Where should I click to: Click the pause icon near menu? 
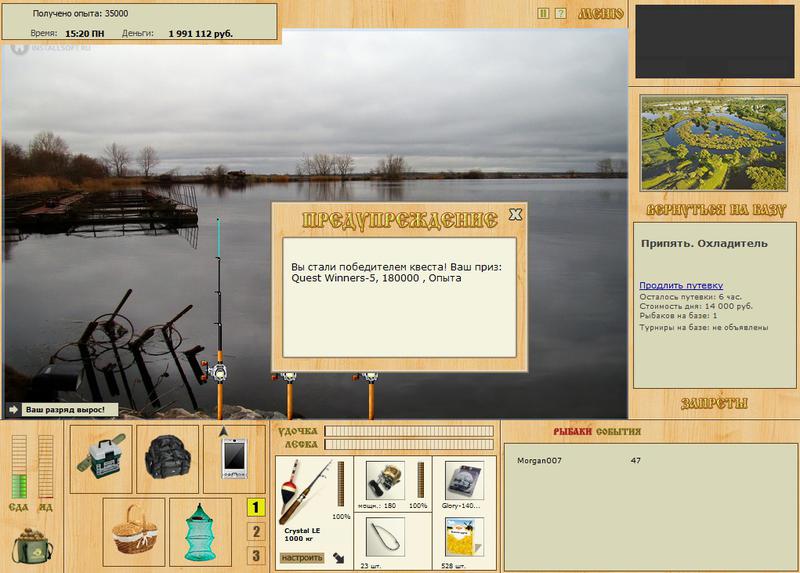(543, 14)
